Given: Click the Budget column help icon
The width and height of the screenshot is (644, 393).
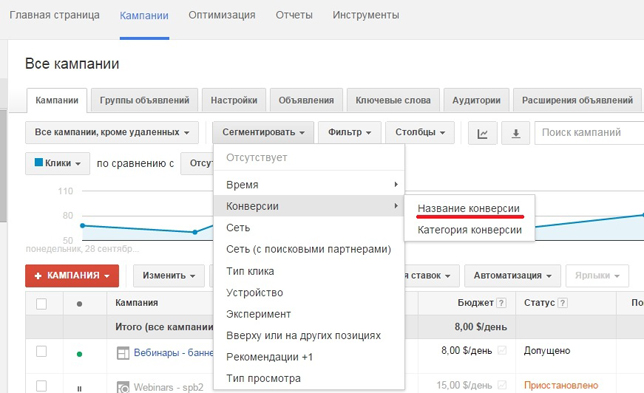Looking at the screenshot, I should [x=501, y=303].
